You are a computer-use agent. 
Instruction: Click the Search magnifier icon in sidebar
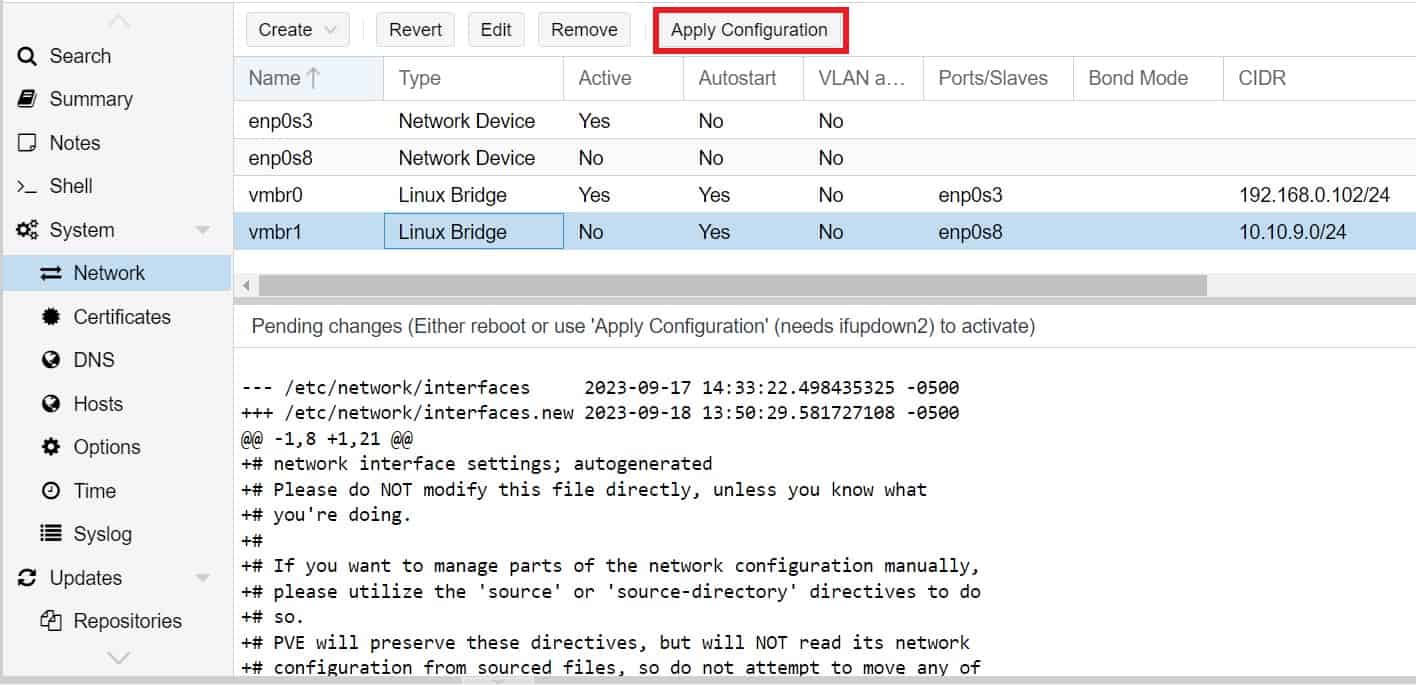point(27,56)
